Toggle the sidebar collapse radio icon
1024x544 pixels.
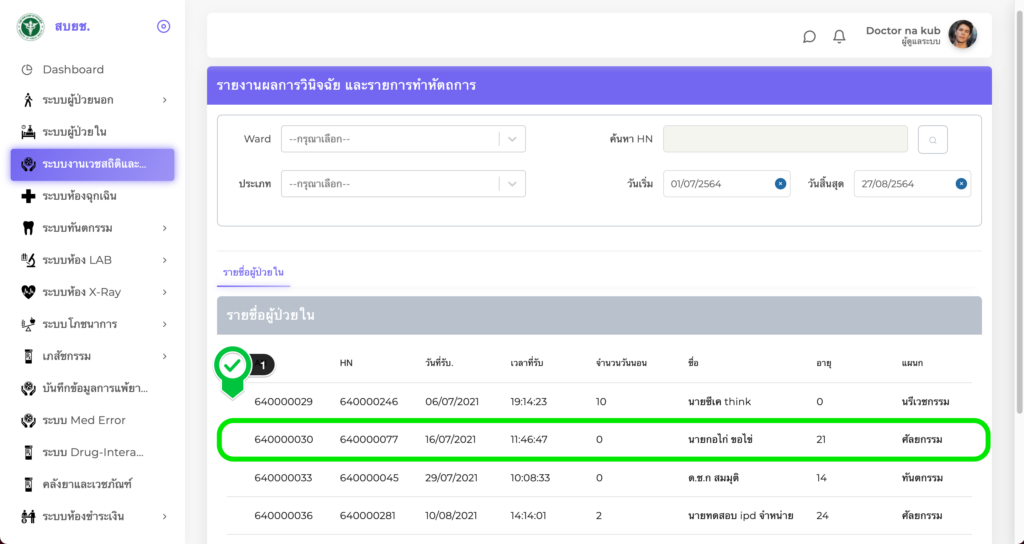pyautogui.click(x=164, y=26)
